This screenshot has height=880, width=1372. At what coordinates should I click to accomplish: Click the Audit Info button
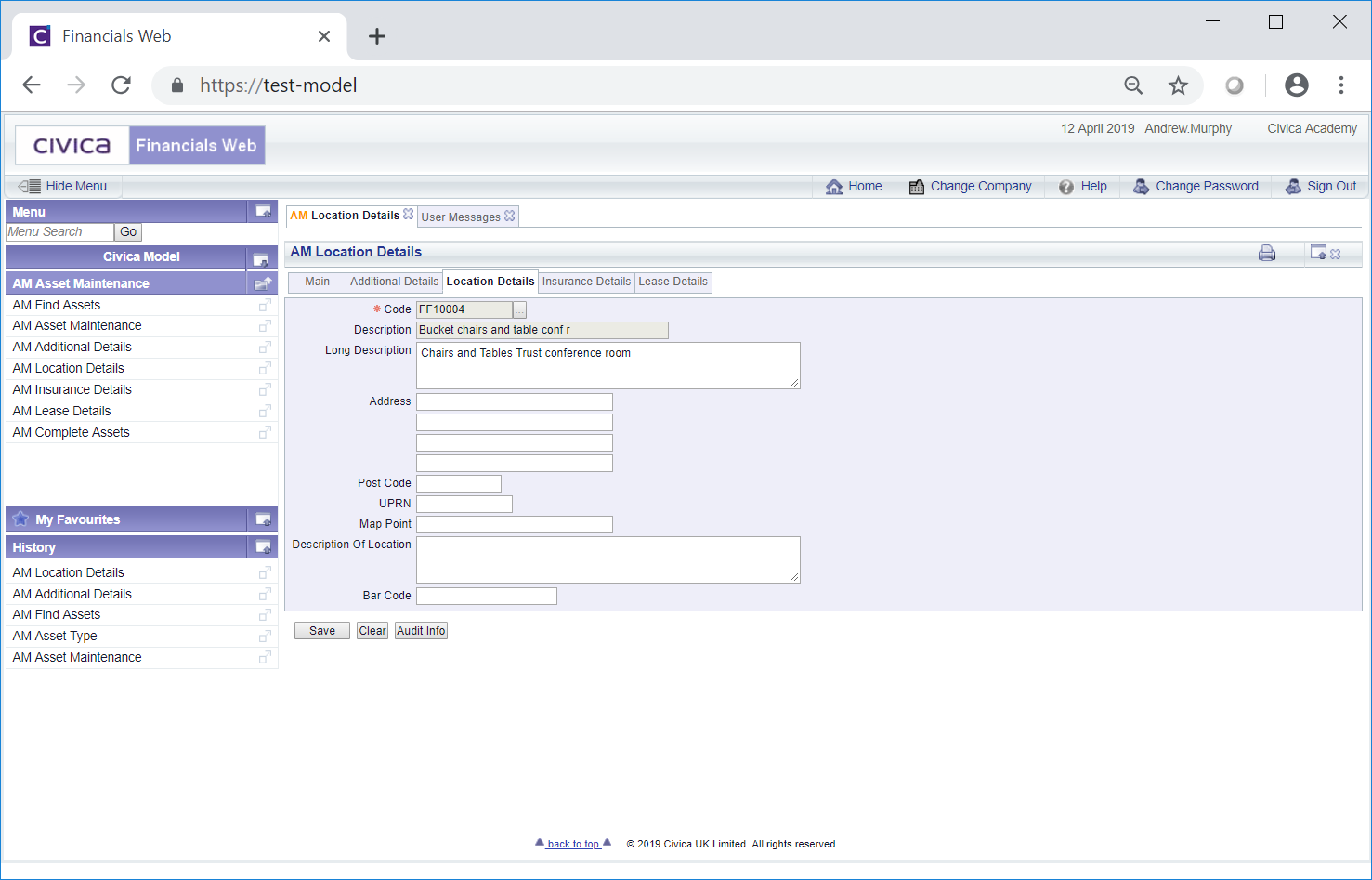click(421, 631)
